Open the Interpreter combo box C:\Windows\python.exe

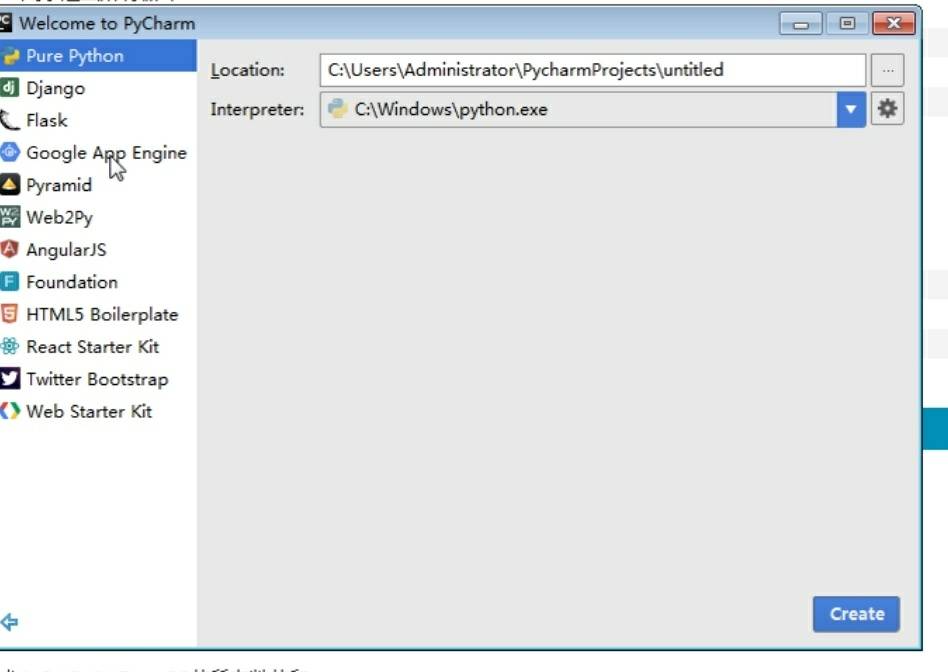pos(592,109)
